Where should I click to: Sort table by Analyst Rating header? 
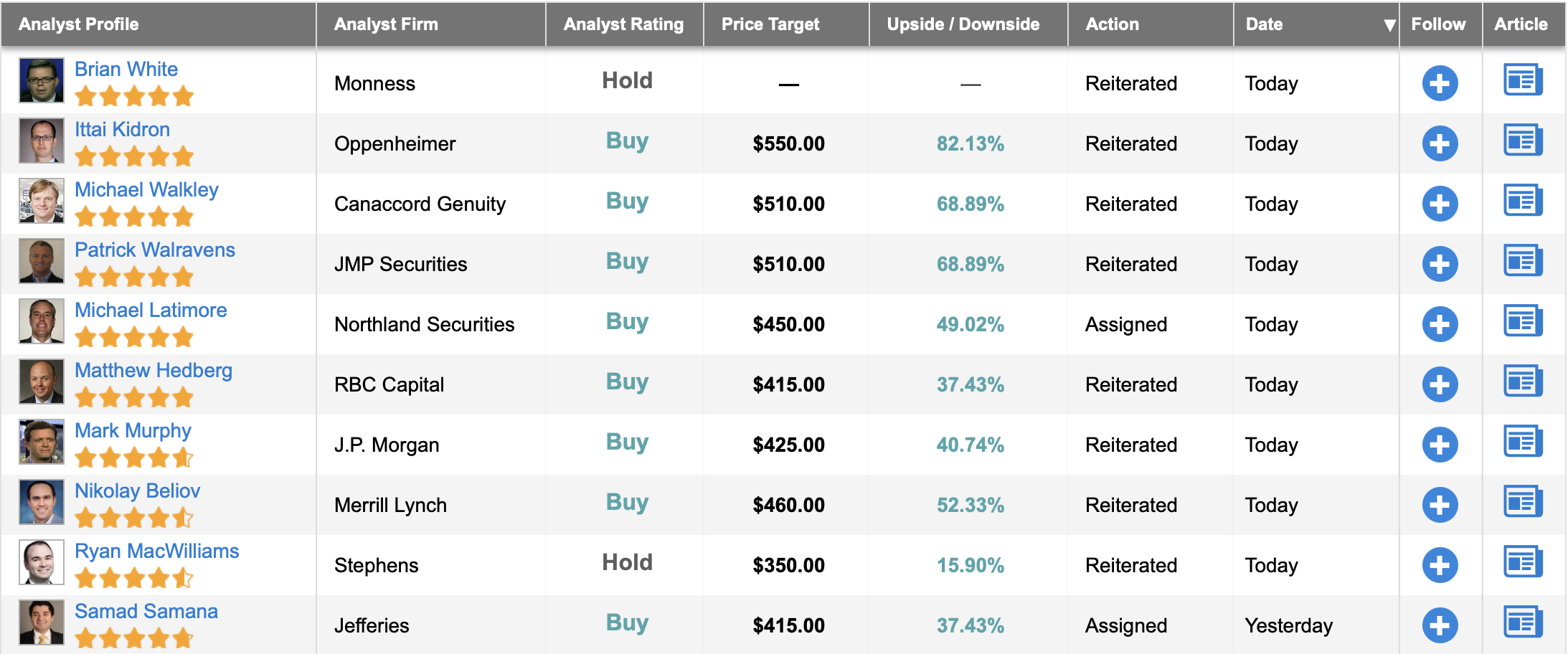coord(623,24)
